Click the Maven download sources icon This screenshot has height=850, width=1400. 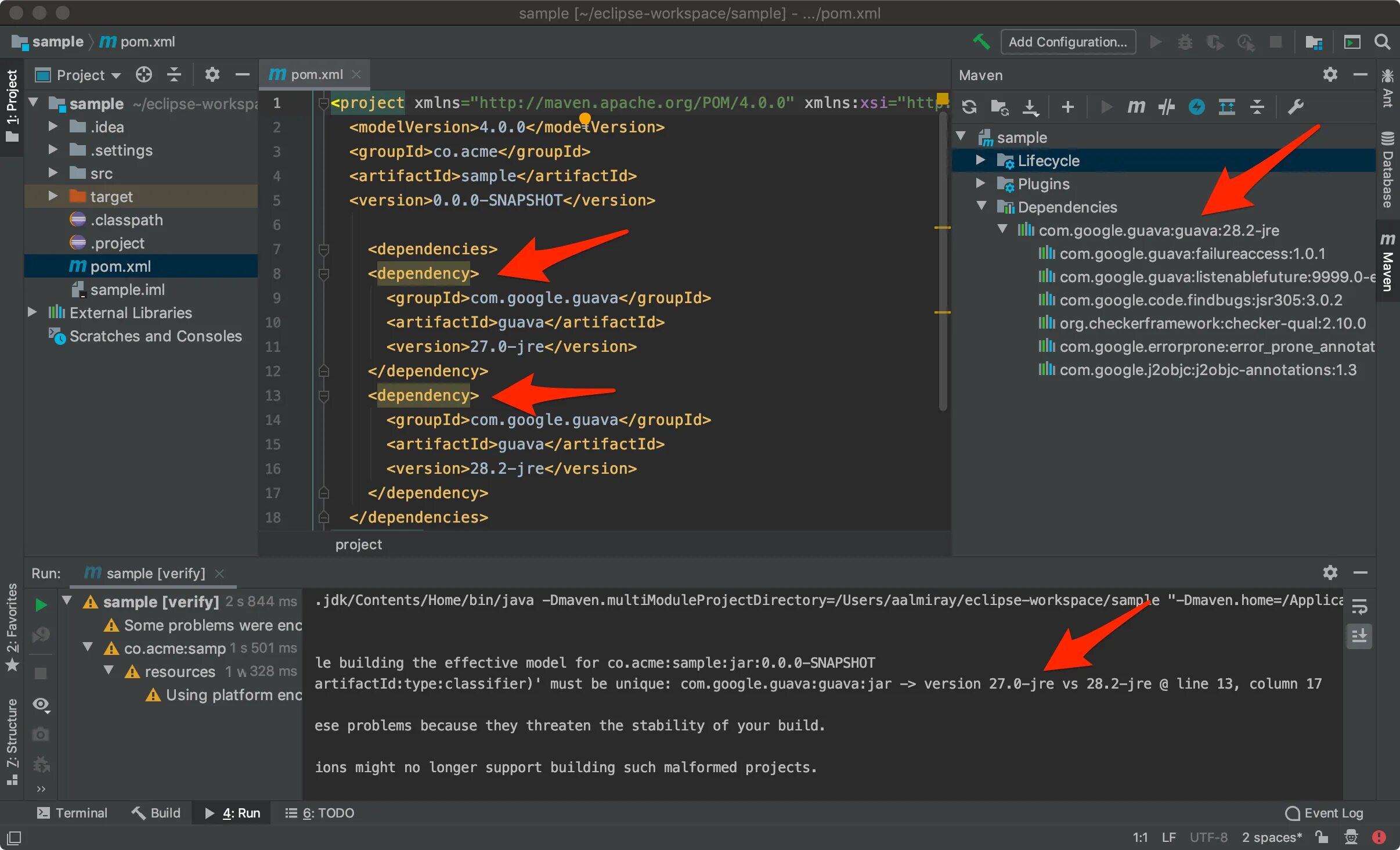1029,107
